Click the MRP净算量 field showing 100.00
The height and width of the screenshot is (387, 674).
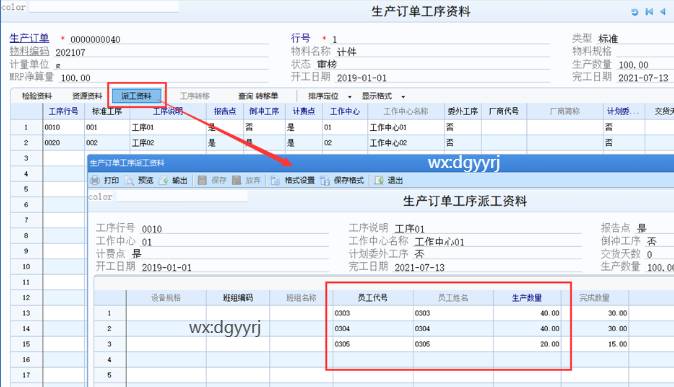163,78
